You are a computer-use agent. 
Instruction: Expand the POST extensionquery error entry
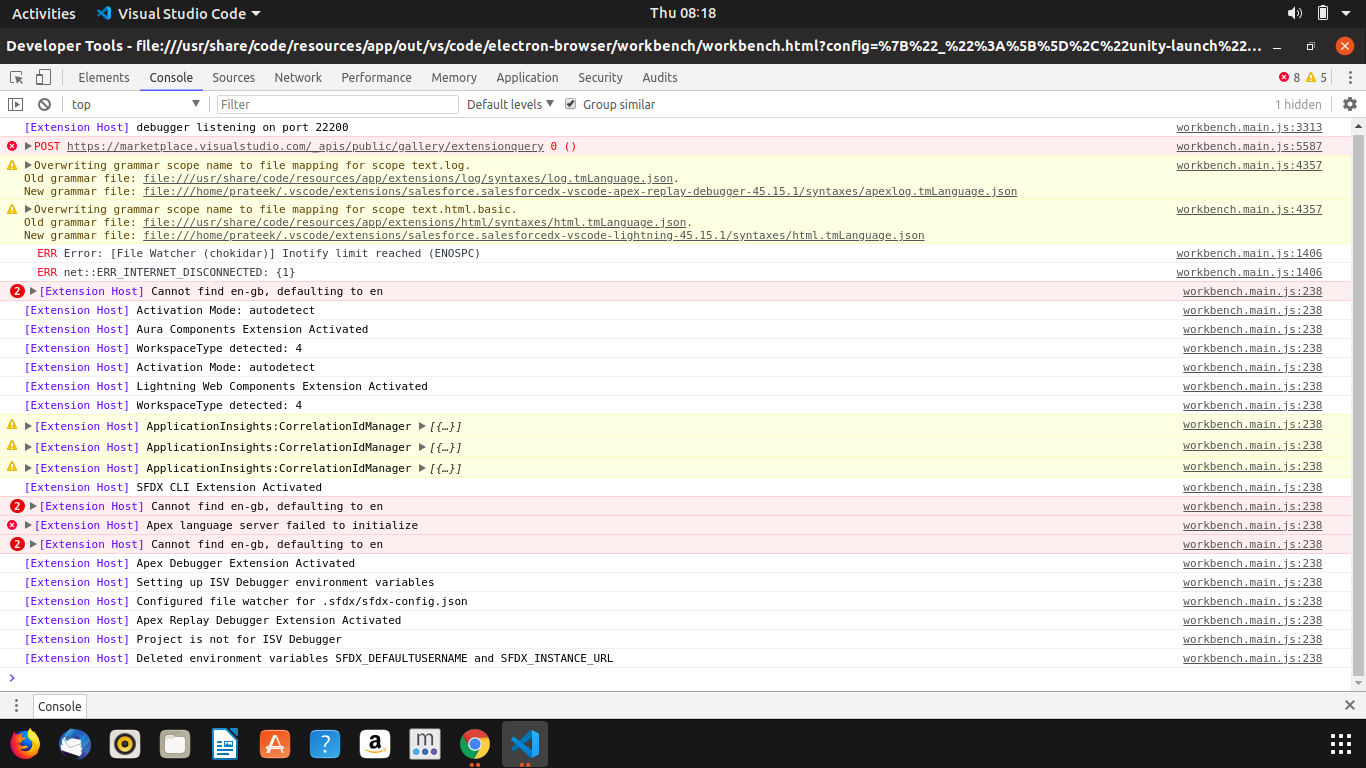pyautogui.click(x=31, y=146)
